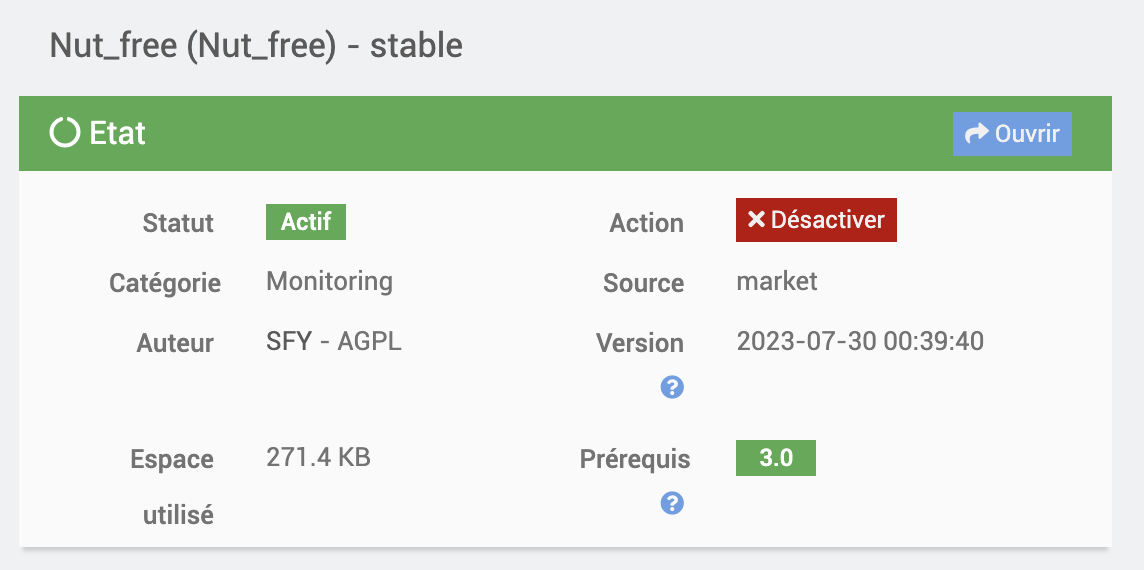1144x570 pixels.
Task: Click the circle icon beside Etat
Action: 64,133
